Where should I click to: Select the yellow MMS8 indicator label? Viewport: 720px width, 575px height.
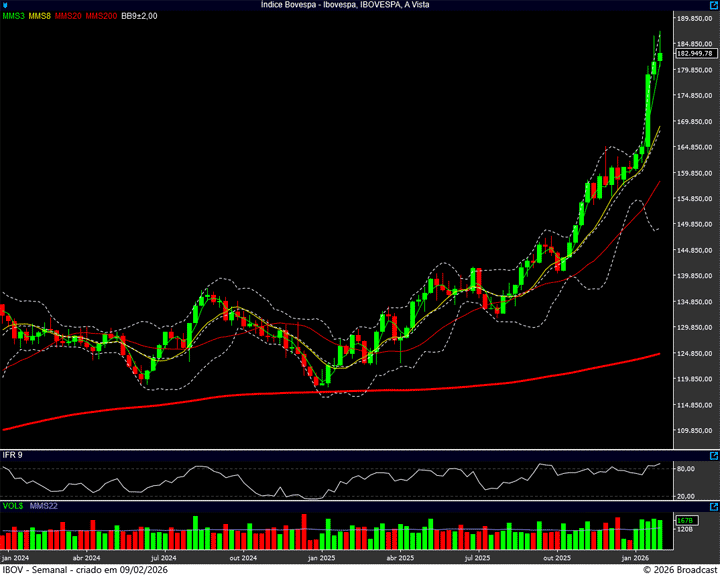point(40,17)
